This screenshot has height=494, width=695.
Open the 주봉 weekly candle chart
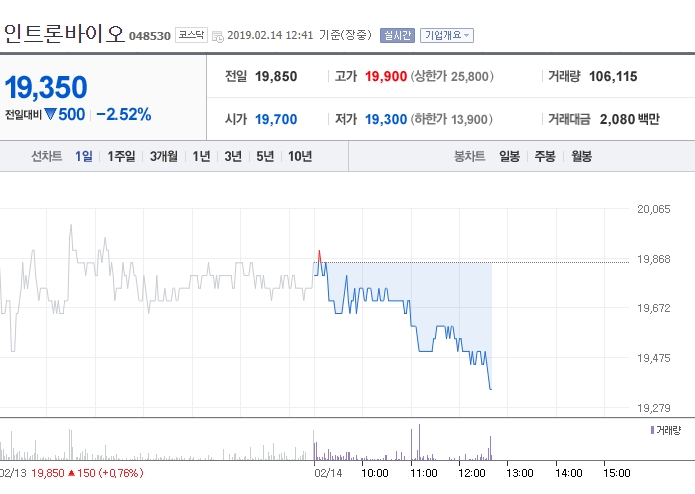(x=545, y=156)
